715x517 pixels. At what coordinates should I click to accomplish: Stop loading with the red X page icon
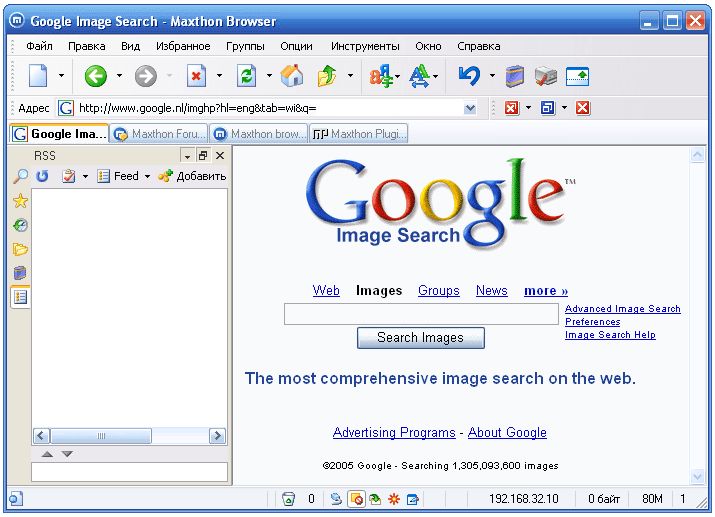tap(197, 76)
